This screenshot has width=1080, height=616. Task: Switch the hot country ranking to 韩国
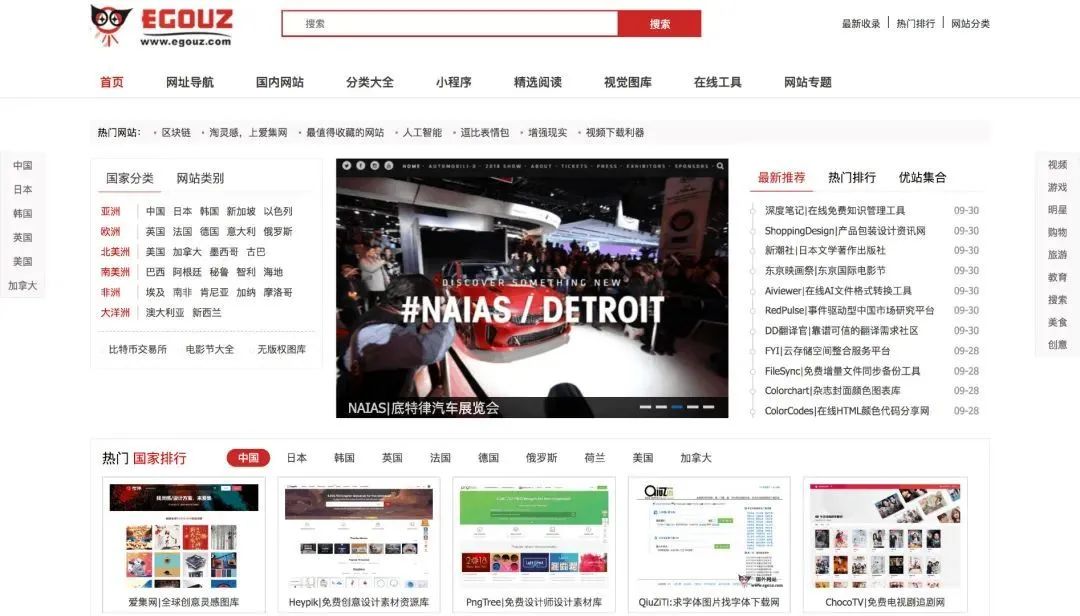(x=343, y=457)
